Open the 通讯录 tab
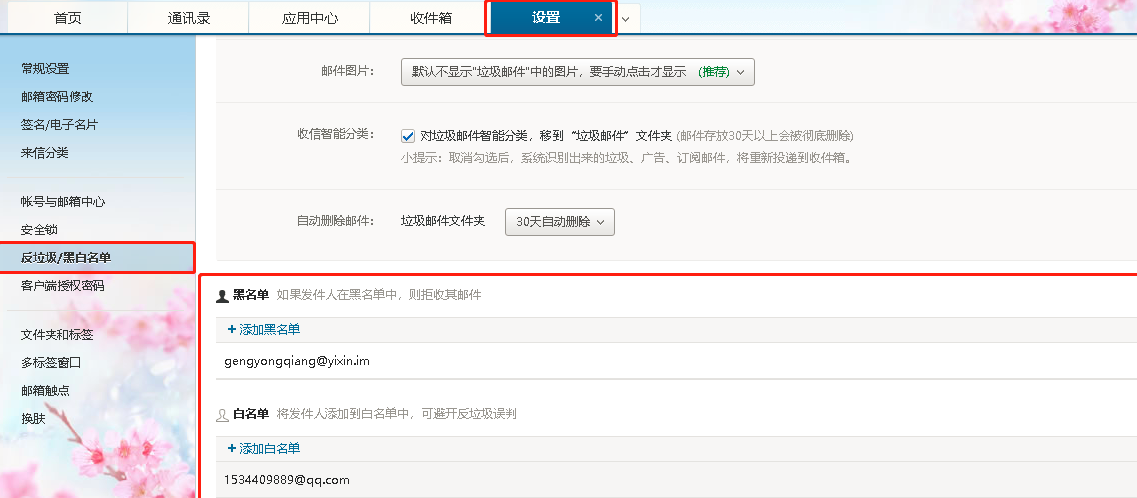Image resolution: width=1137 pixels, height=498 pixels. tap(187, 18)
